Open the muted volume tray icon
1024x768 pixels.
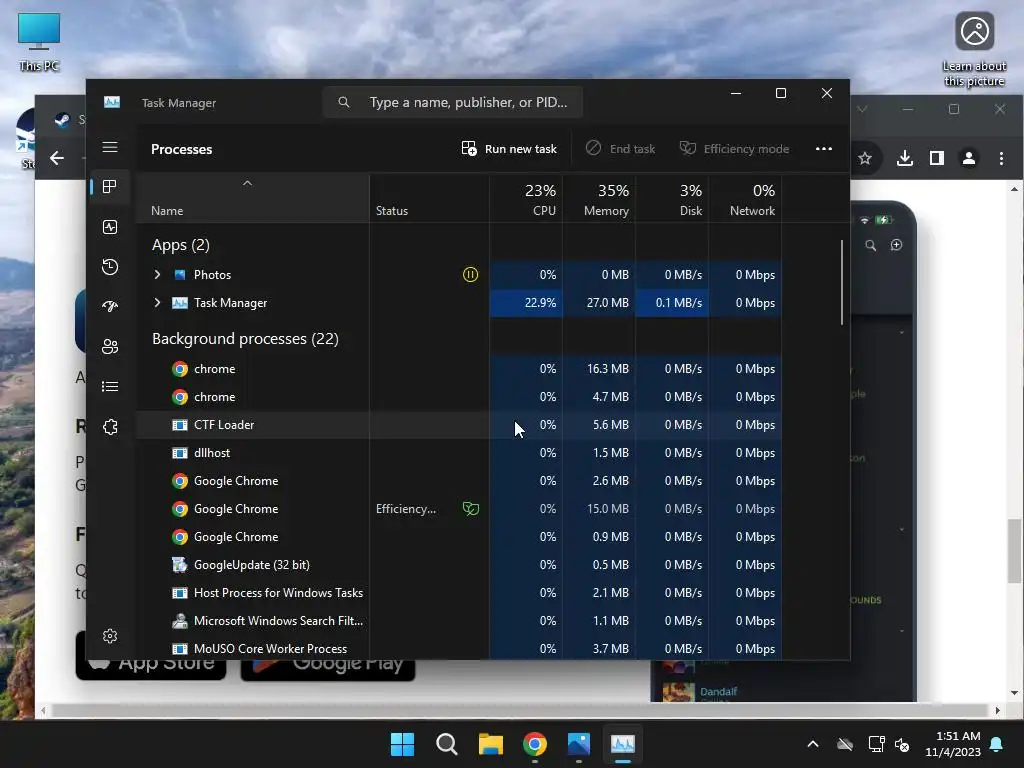pyautogui.click(x=902, y=744)
